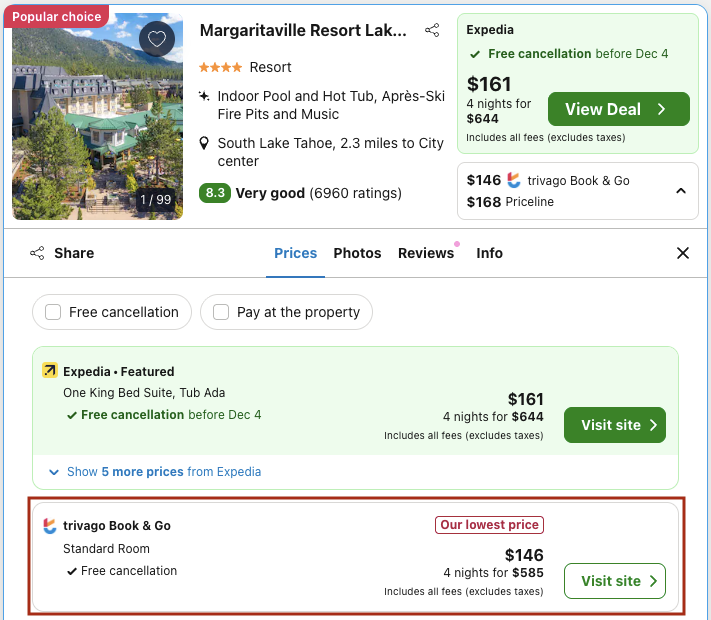This screenshot has height=620, width=711.
Task: Click the green View Deal button
Action: pos(617,109)
